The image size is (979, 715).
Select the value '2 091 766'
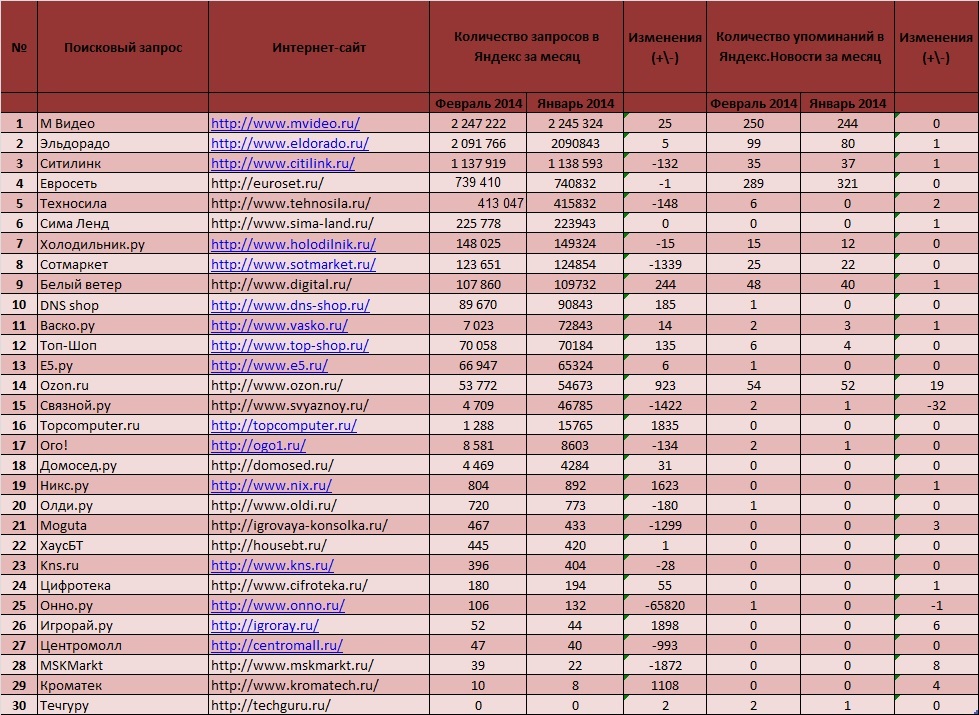tap(478, 143)
